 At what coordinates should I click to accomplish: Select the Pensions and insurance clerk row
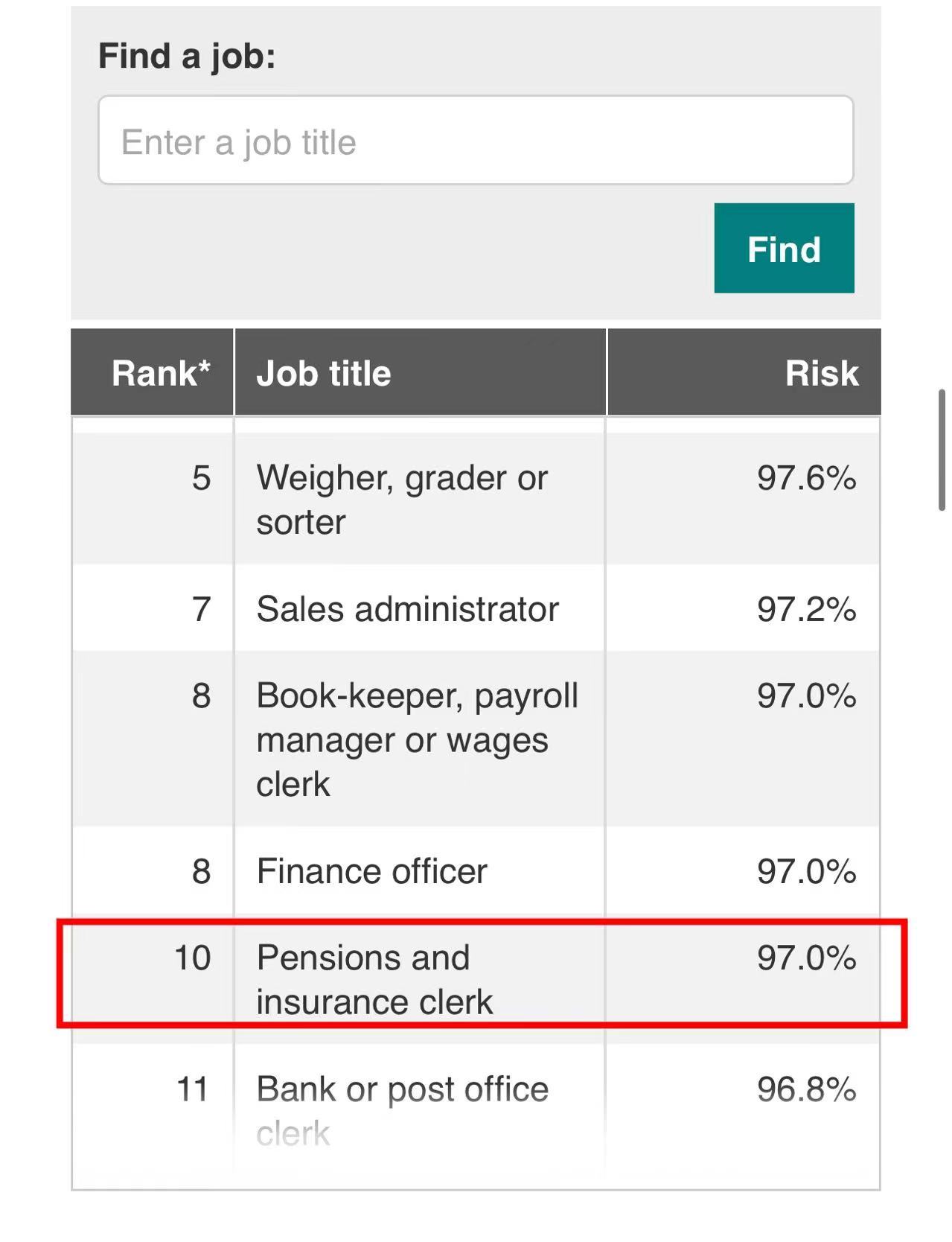pos(374,979)
